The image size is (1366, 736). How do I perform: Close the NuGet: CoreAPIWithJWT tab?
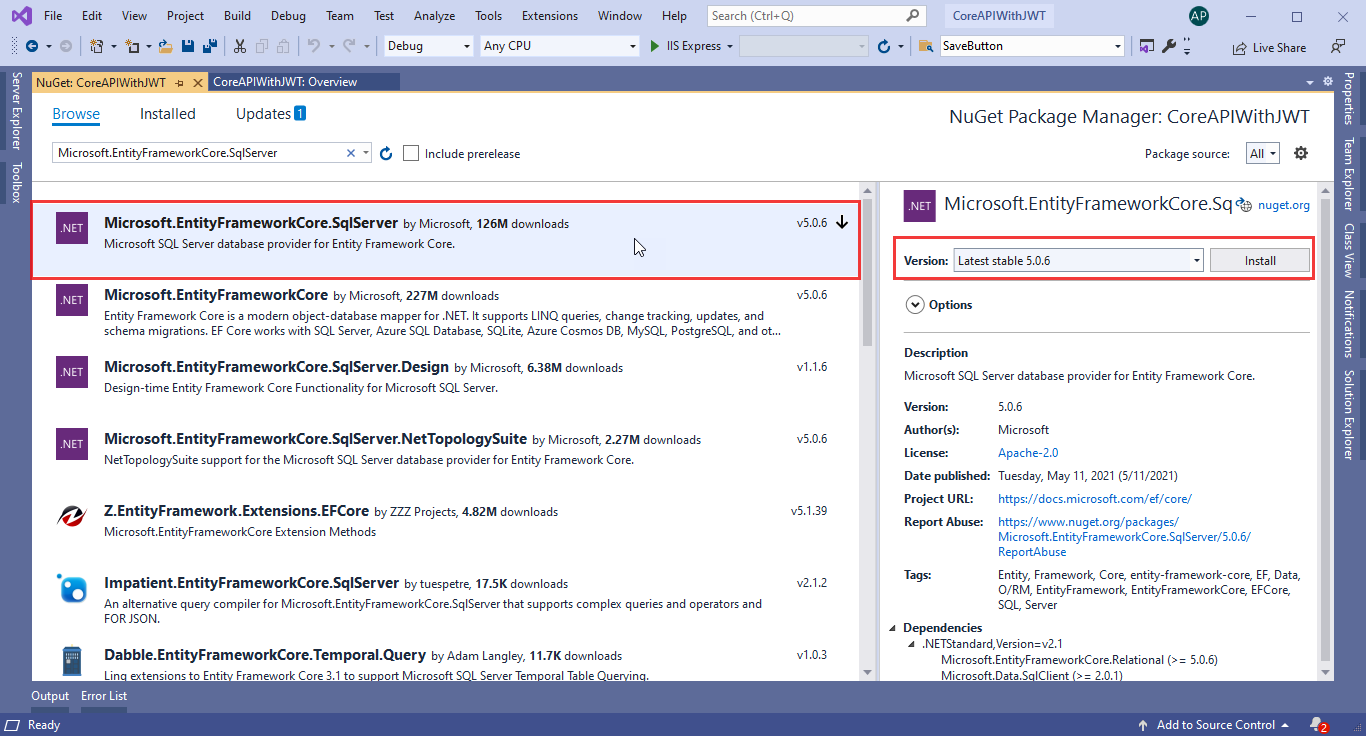[x=198, y=82]
